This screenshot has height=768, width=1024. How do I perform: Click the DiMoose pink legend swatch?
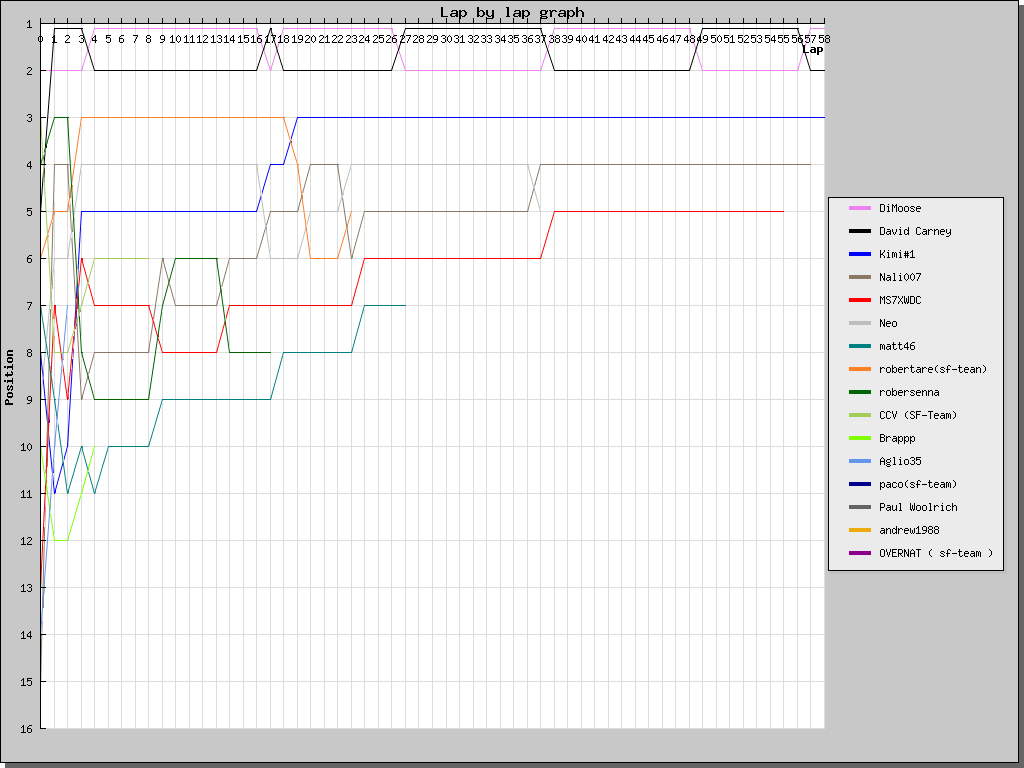859,208
